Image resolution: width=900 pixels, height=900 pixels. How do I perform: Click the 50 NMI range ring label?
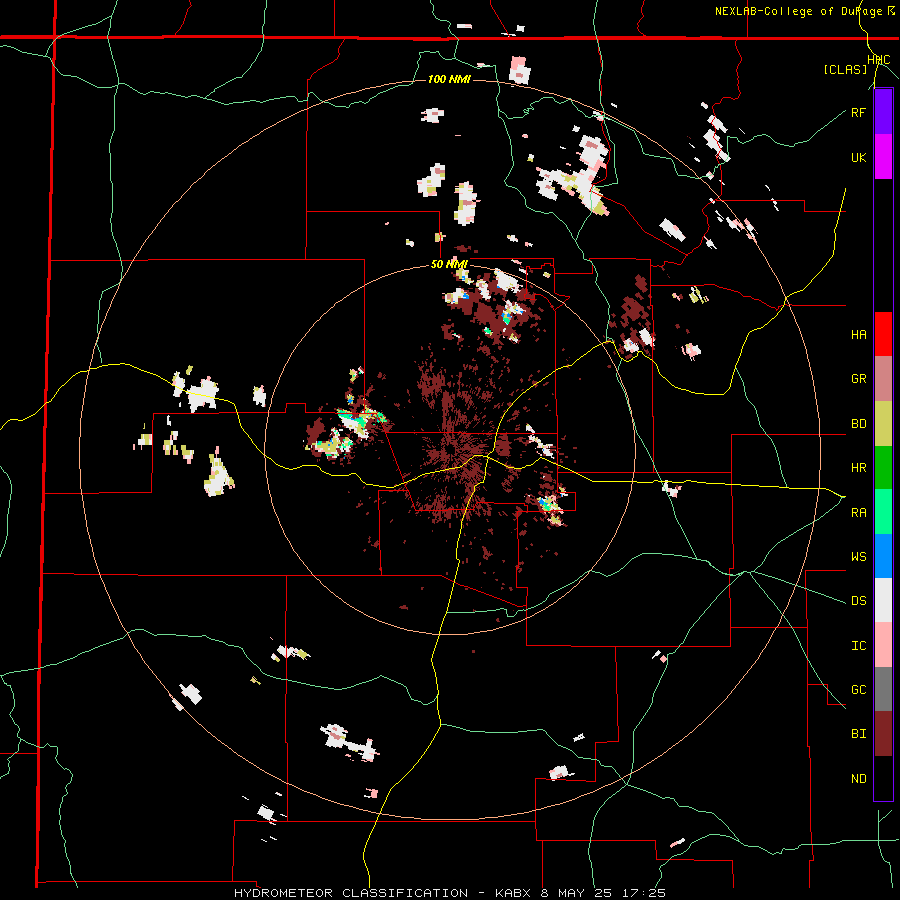click(x=449, y=264)
